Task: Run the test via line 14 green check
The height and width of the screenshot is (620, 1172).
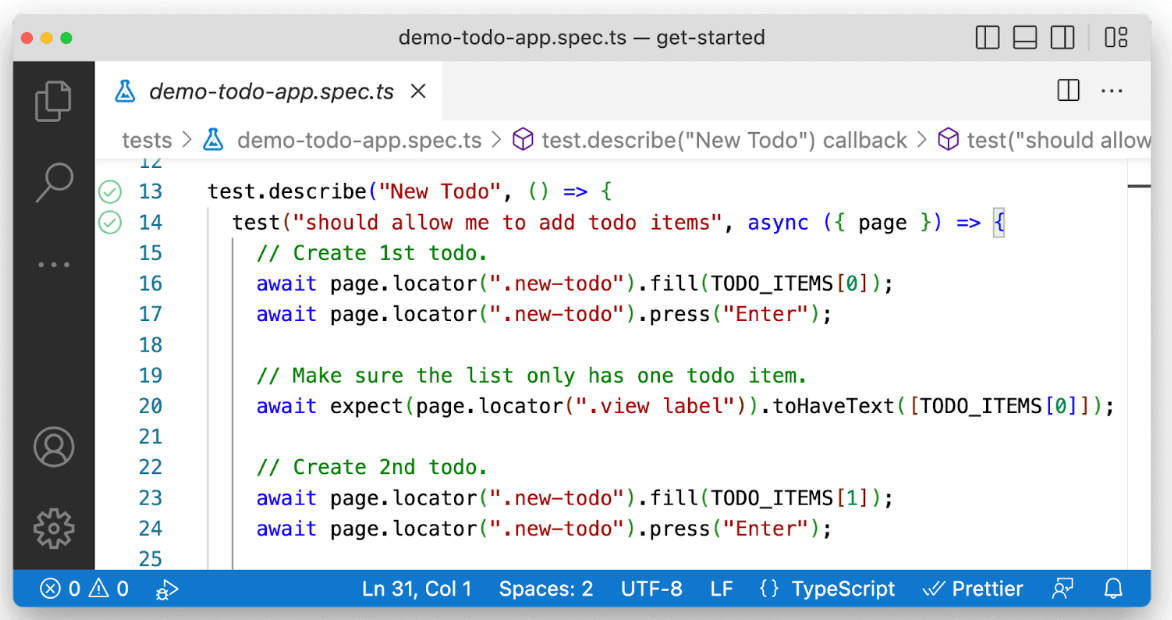Action: (x=110, y=222)
